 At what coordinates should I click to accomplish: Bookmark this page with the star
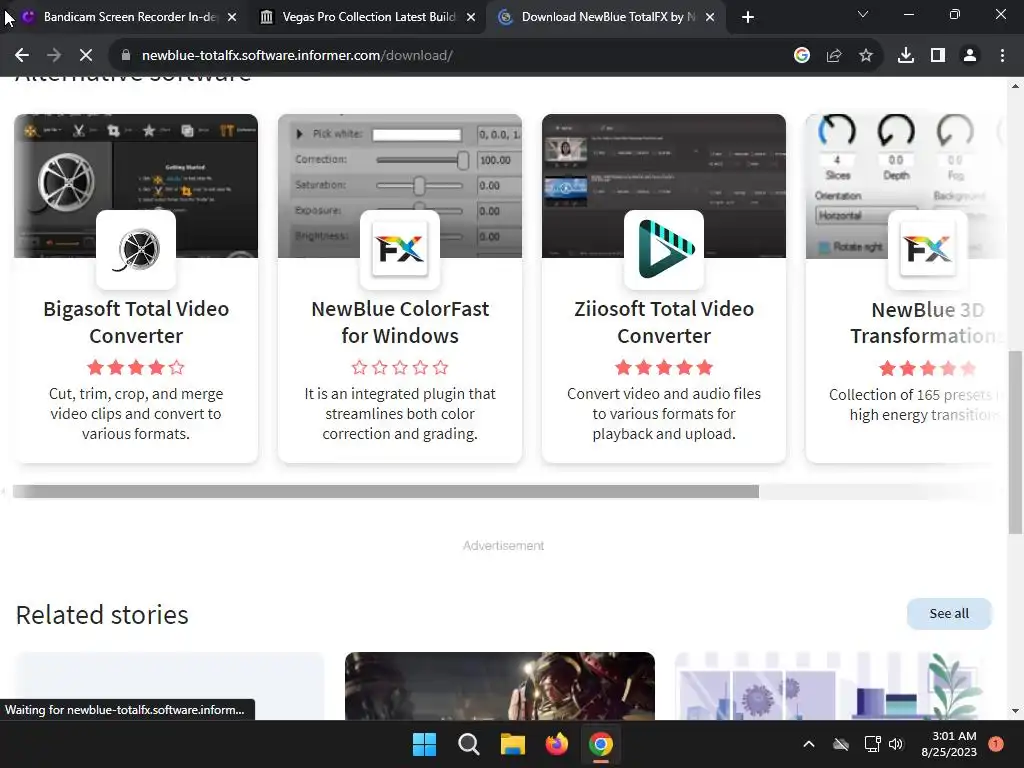click(866, 56)
